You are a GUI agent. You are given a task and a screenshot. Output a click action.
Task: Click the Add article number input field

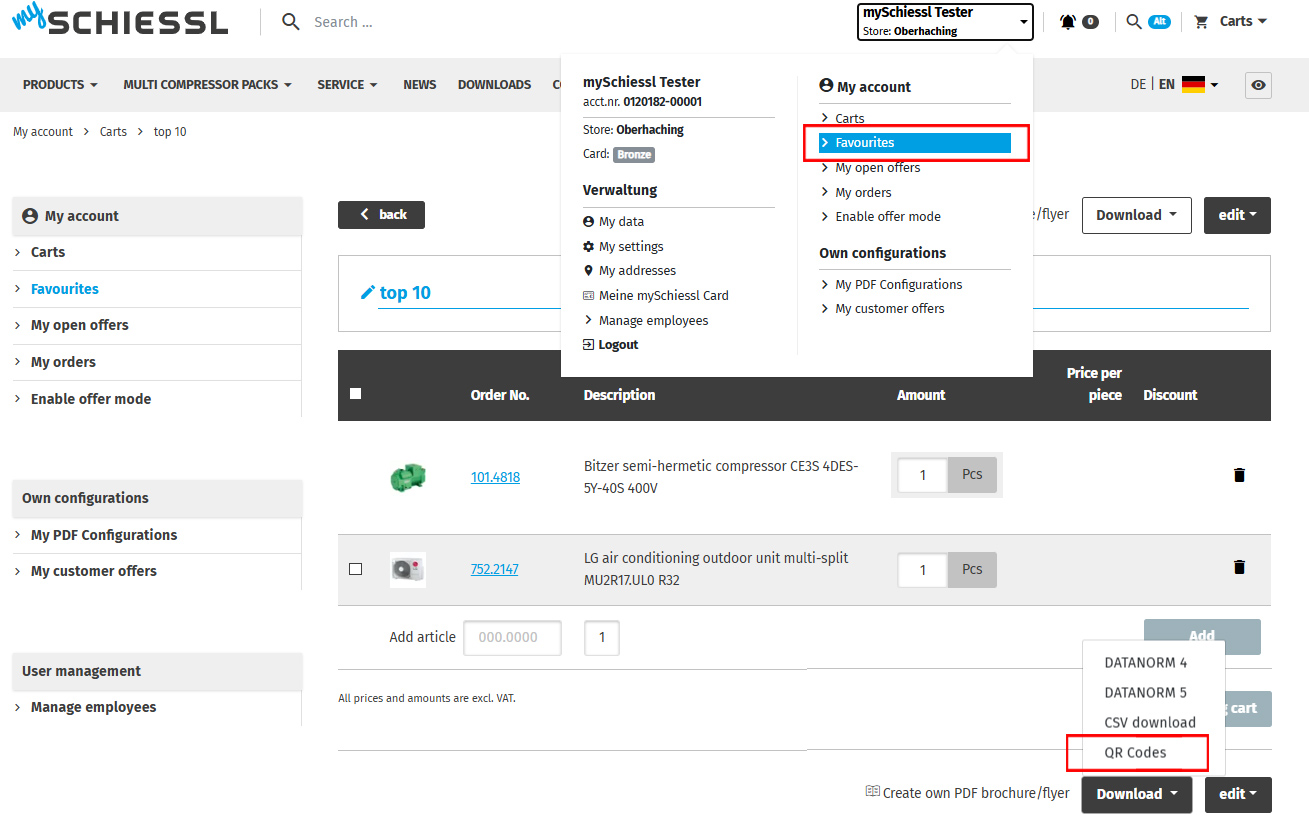pyautogui.click(x=512, y=637)
